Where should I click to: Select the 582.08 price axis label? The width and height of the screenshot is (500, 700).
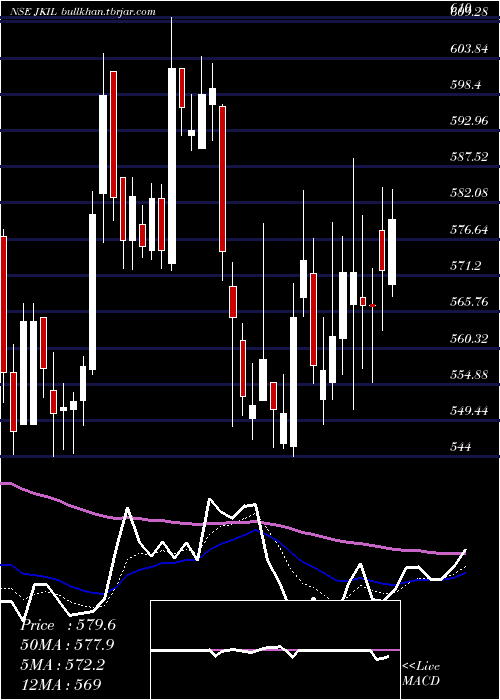coord(469,193)
